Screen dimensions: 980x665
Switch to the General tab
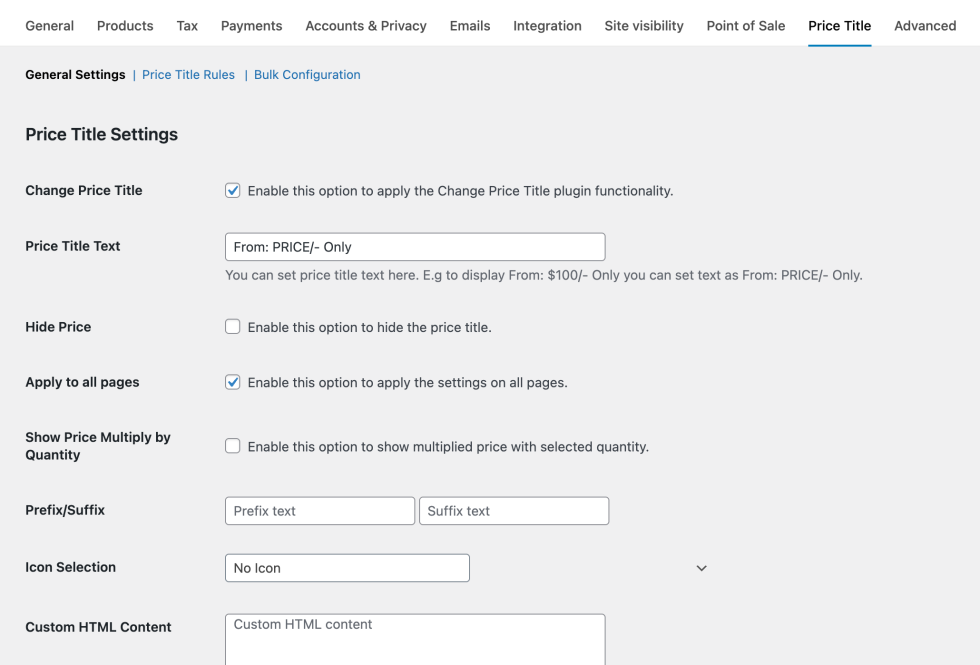(x=49, y=25)
